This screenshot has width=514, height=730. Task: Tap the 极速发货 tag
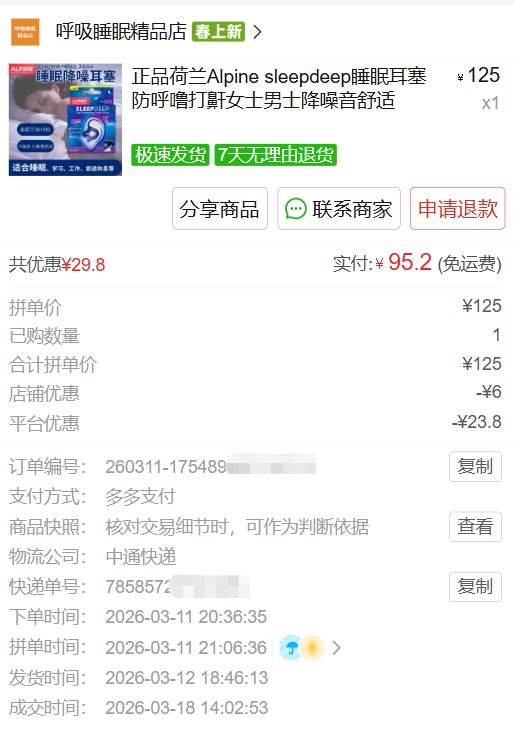(170, 155)
